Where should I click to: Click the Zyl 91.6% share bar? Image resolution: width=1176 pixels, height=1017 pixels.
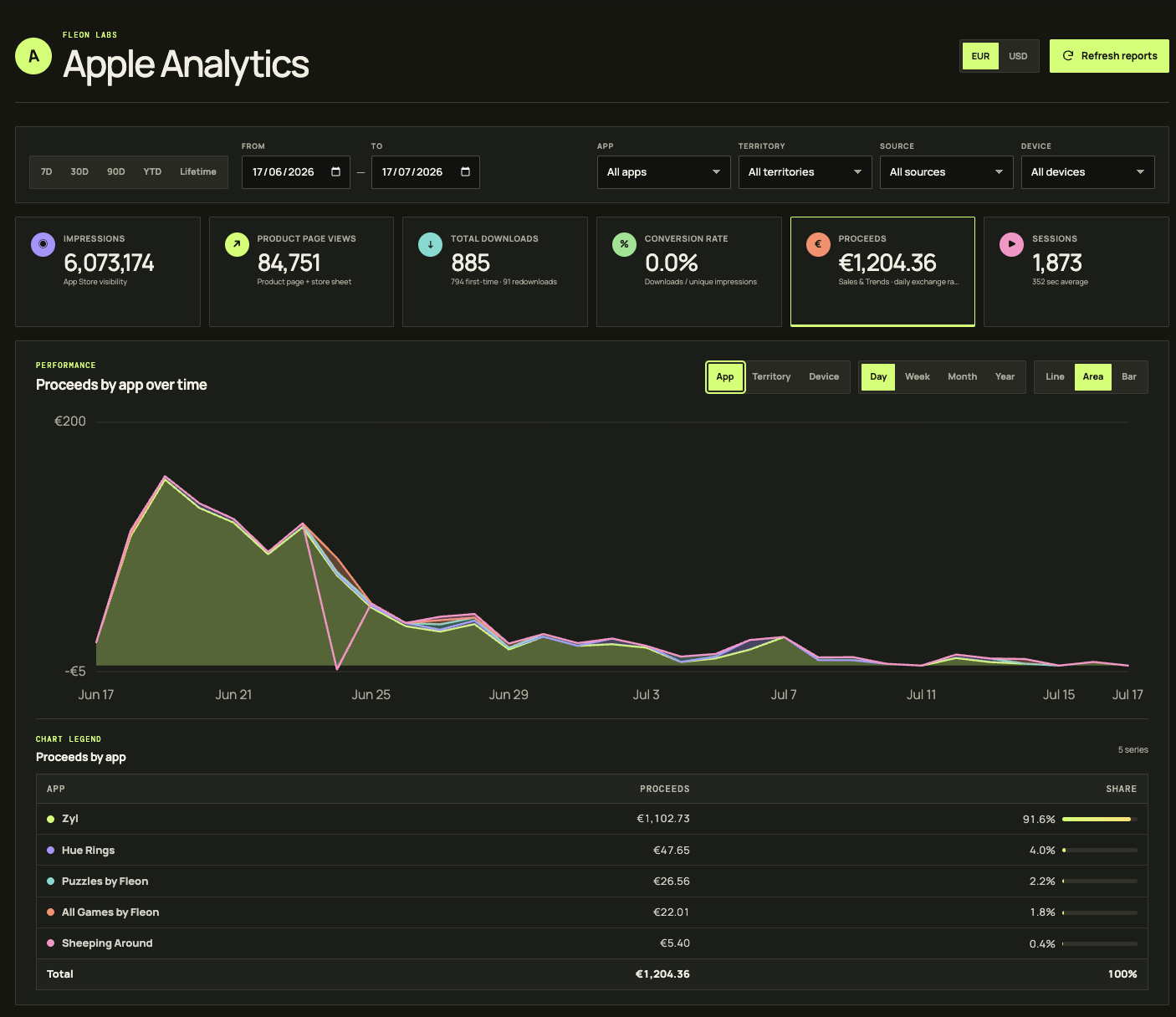coord(1100,819)
